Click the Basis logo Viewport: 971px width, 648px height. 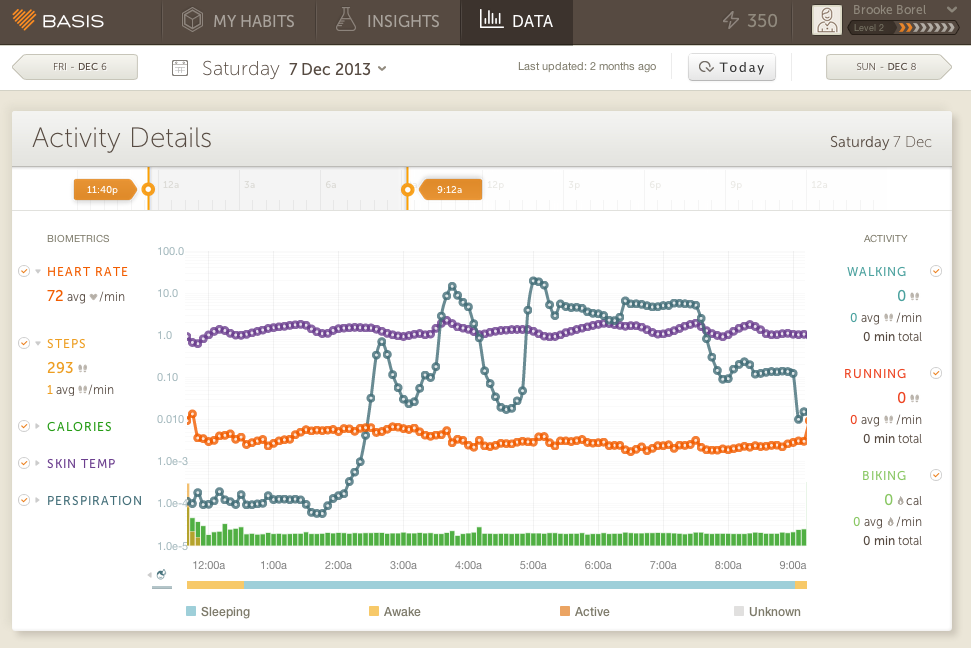click(x=60, y=21)
